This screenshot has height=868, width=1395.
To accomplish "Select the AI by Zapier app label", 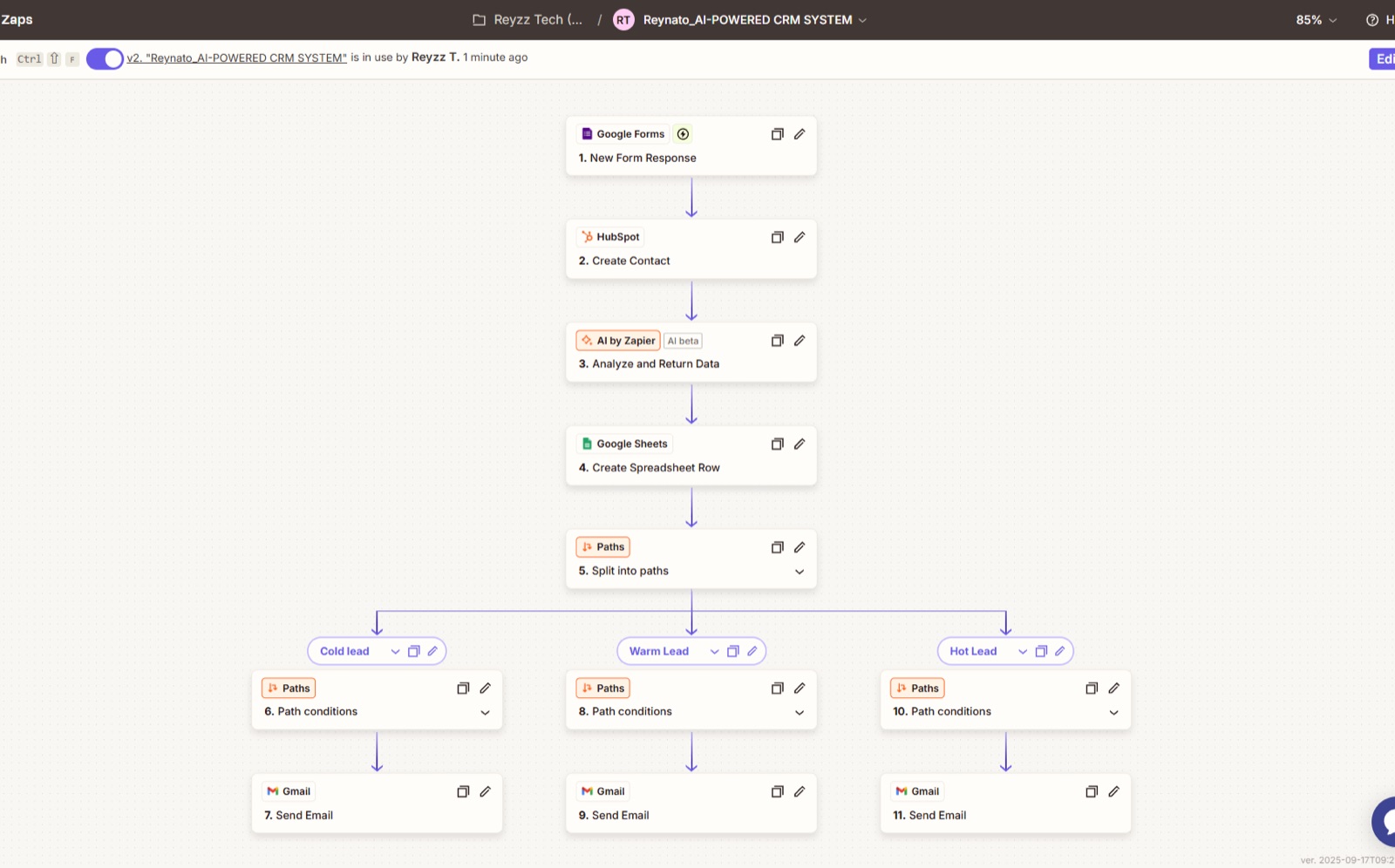I will (617, 341).
